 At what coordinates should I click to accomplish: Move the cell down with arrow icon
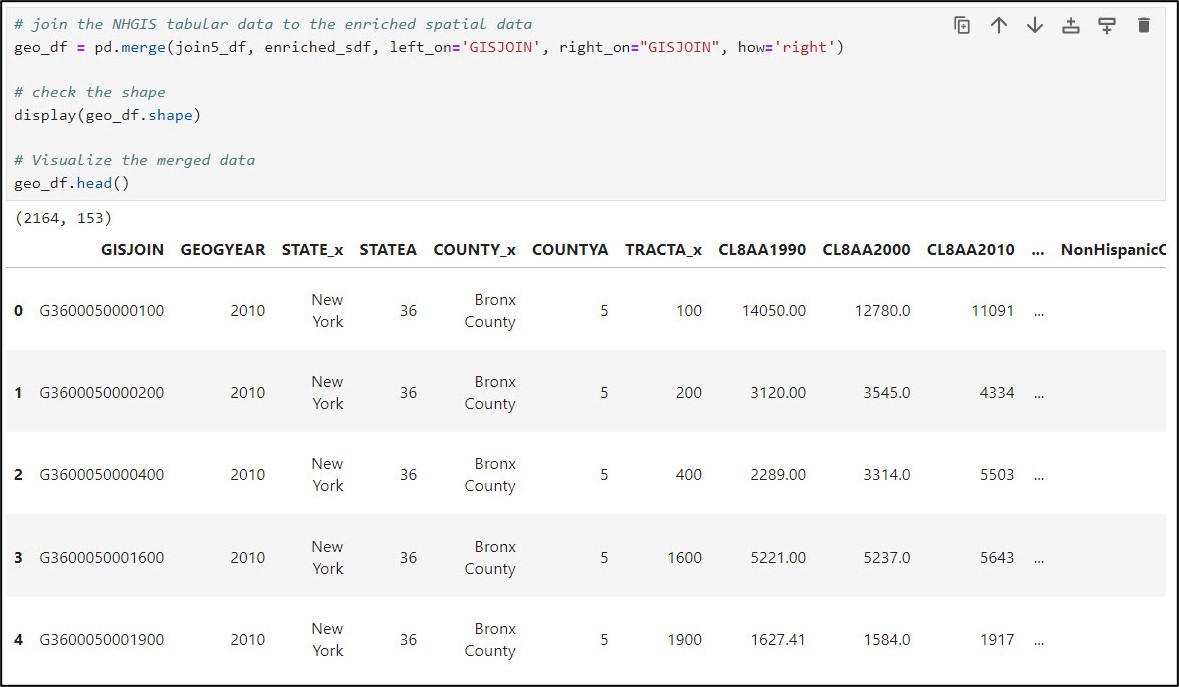tap(1035, 26)
